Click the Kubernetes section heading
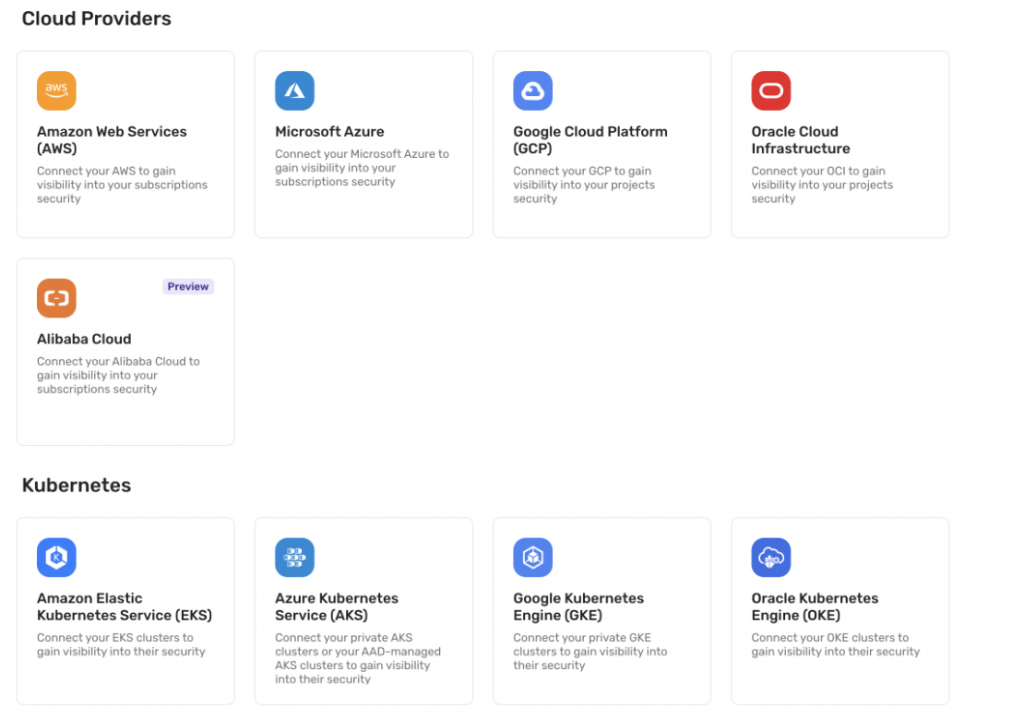This screenshot has width=1024, height=720. 76,485
